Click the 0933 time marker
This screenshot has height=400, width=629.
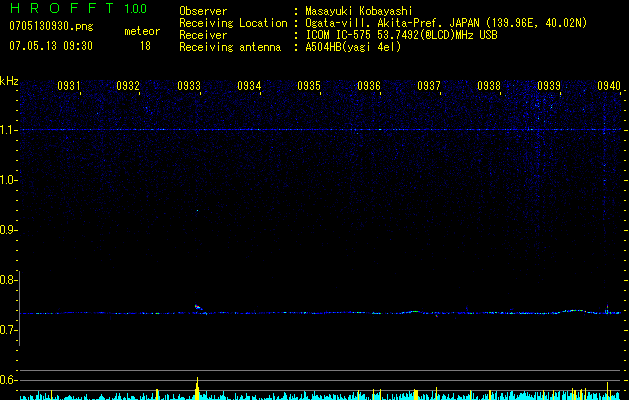tap(189, 85)
